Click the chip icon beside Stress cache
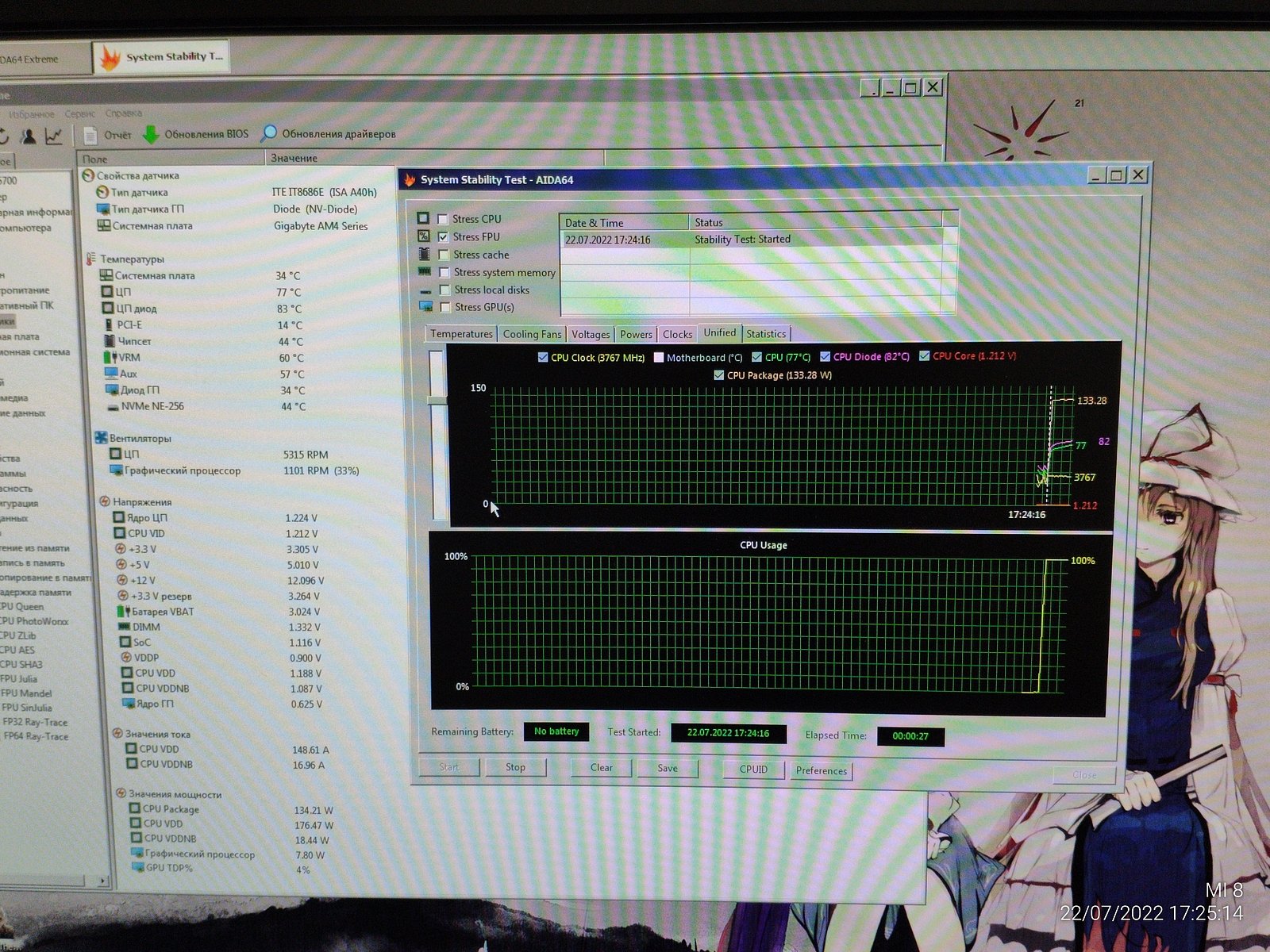 (x=424, y=254)
